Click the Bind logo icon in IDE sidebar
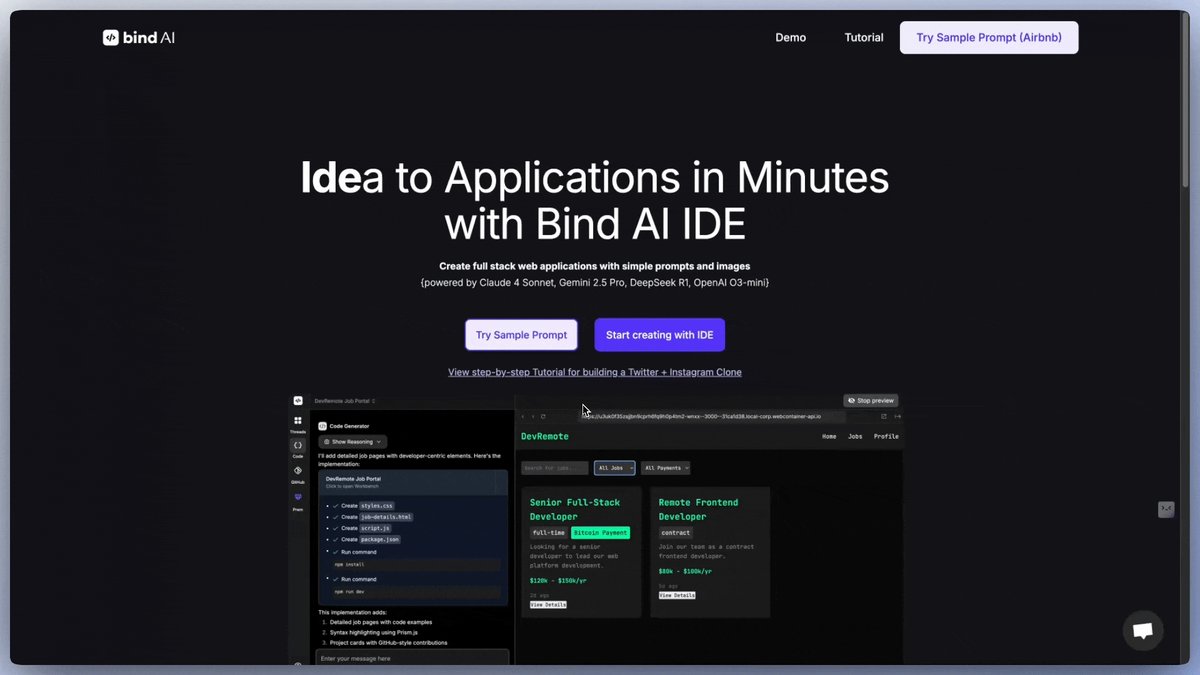This screenshot has width=1200, height=675. tap(298, 400)
